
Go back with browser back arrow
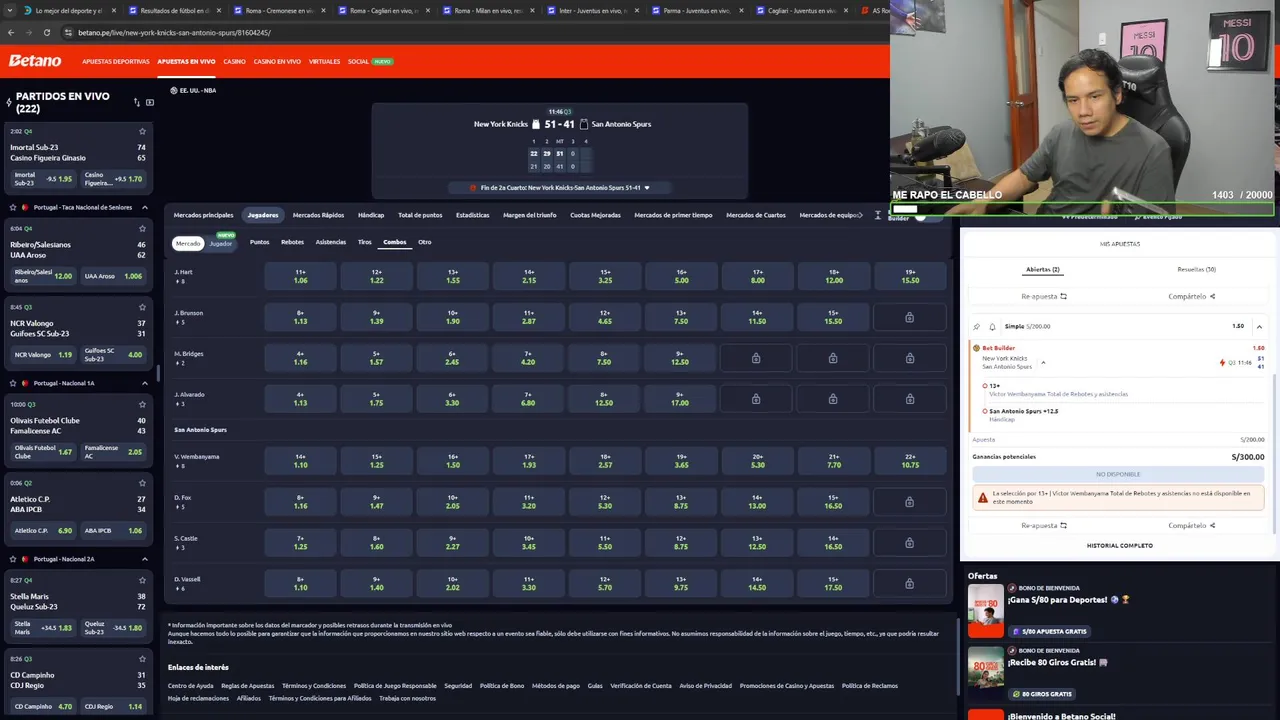click(10, 32)
